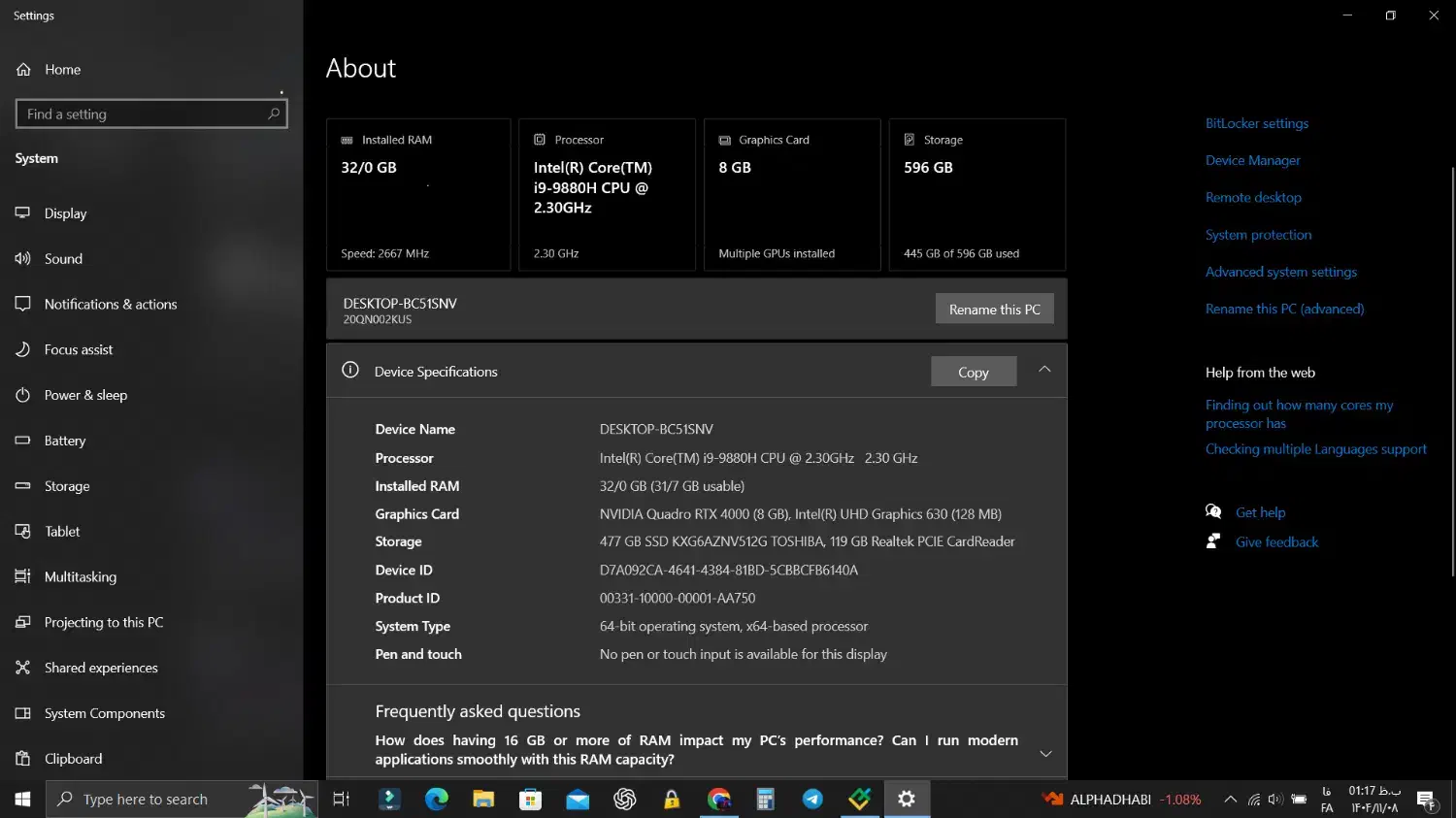This screenshot has height=818, width=1456.
Task: Open ChatGPT from the taskbar
Action: click(624, 799)
